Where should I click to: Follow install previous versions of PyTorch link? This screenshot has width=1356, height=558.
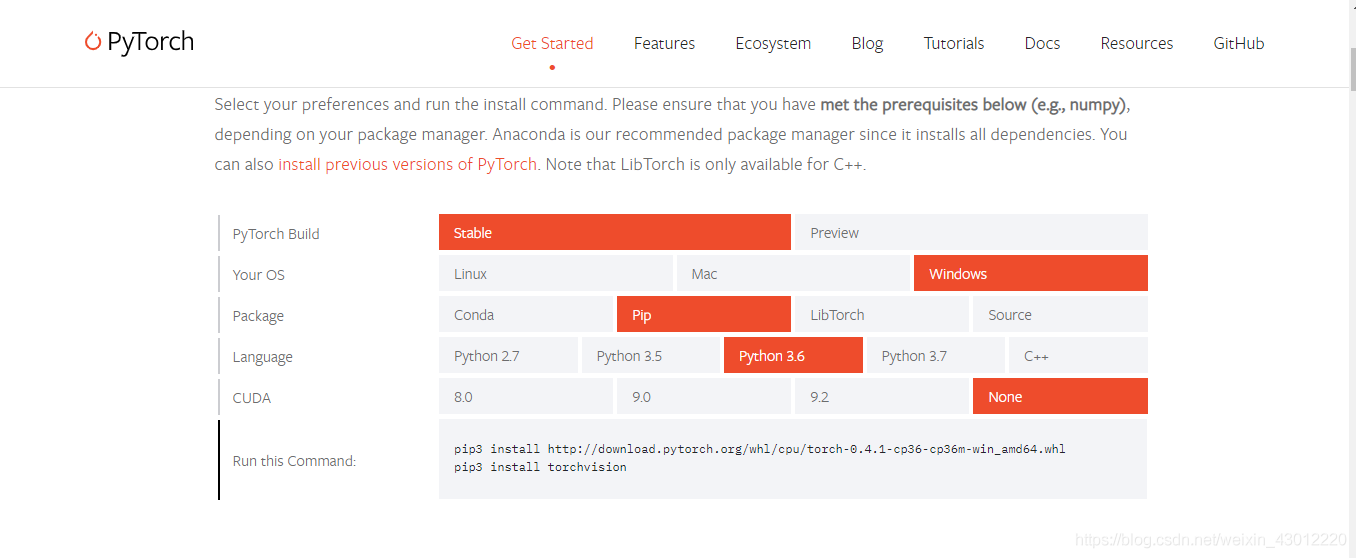407,164
